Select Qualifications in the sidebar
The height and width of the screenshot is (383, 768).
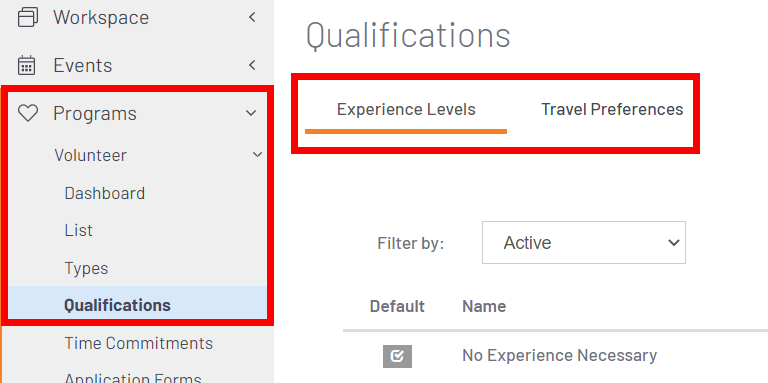pyautogui.click(x=118, y=305)
